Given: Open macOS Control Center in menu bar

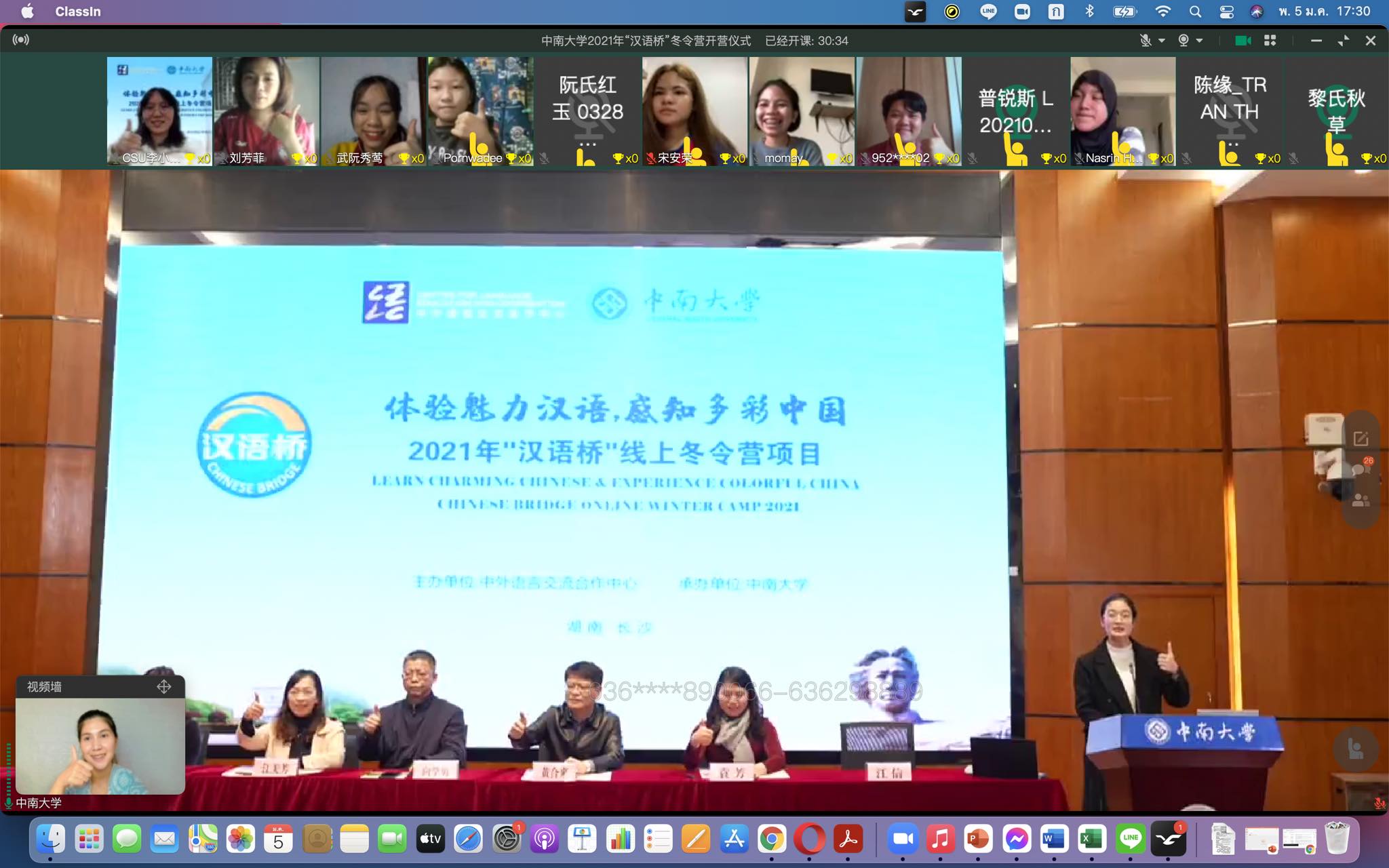Looking at the screenshot, I should click(x=1226, y=12).
